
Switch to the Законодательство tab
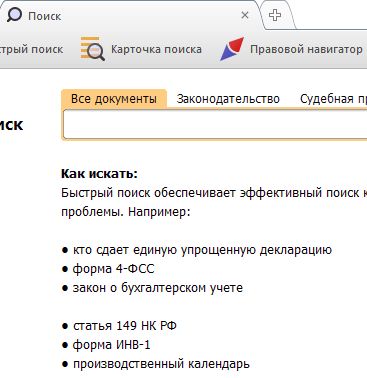[228, 99]
